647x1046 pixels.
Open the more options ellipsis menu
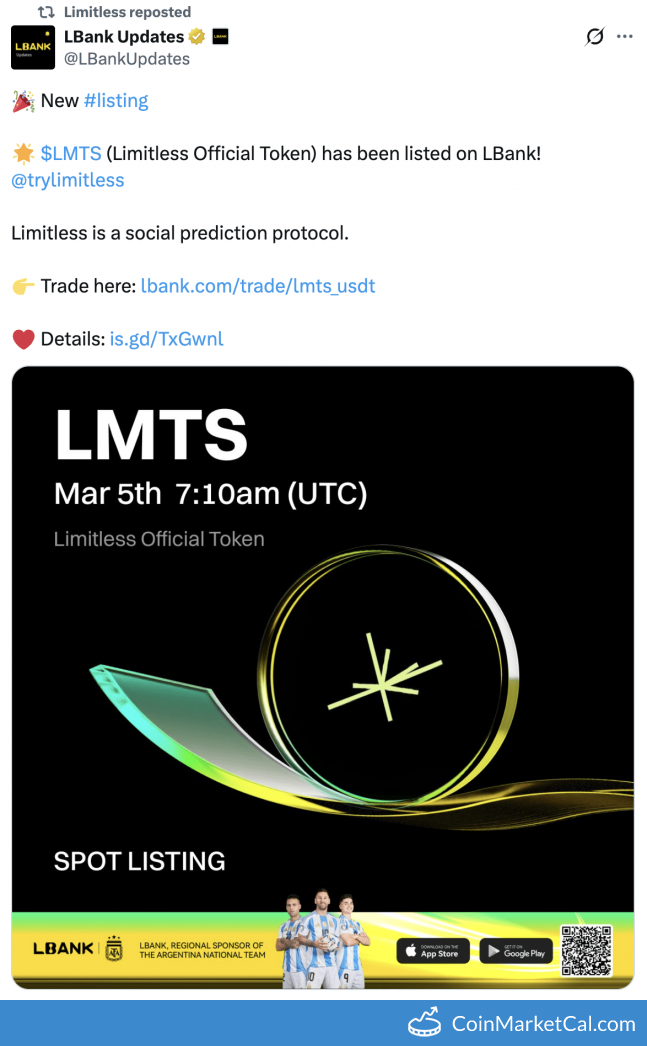coord(625,36)
